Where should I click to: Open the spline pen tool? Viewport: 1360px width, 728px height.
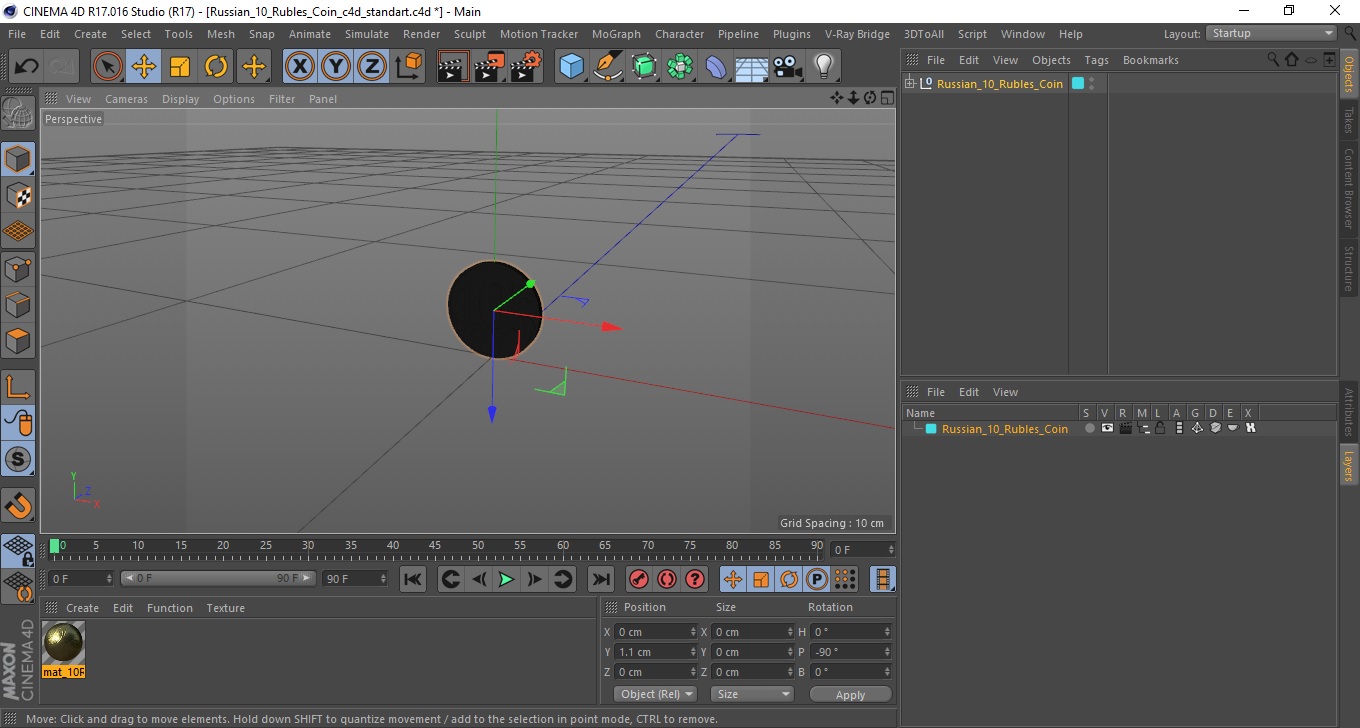[x=608, y=67]
